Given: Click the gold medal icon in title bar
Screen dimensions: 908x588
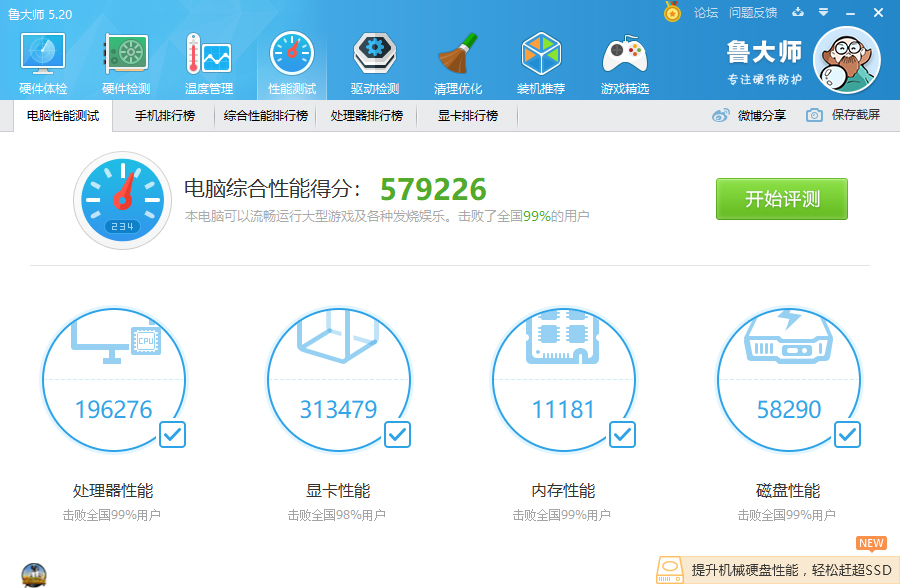Looking at the screenshot, I should [x=673, y=12].
